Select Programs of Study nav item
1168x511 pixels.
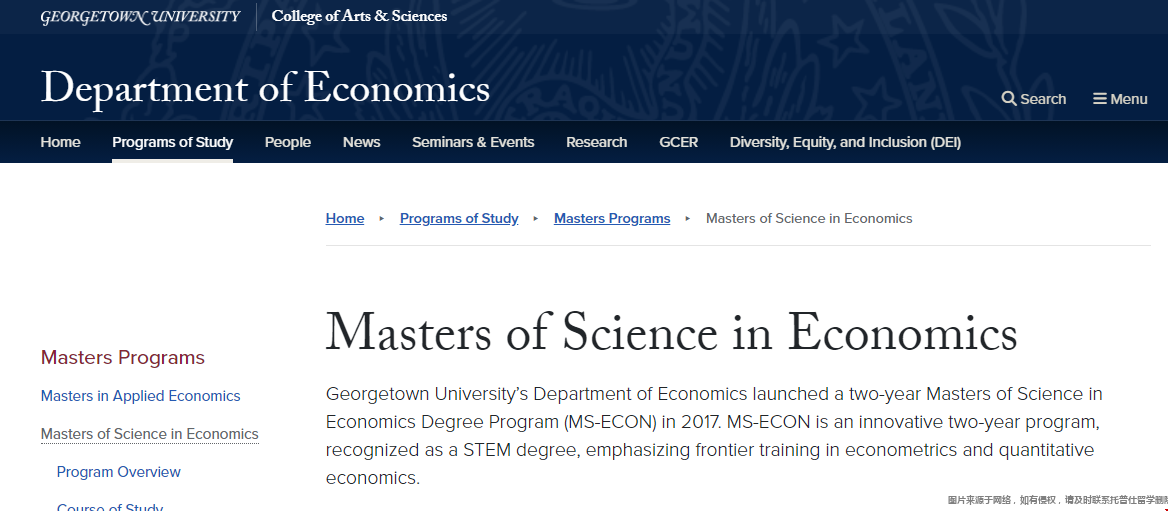(x=173, y=142)
